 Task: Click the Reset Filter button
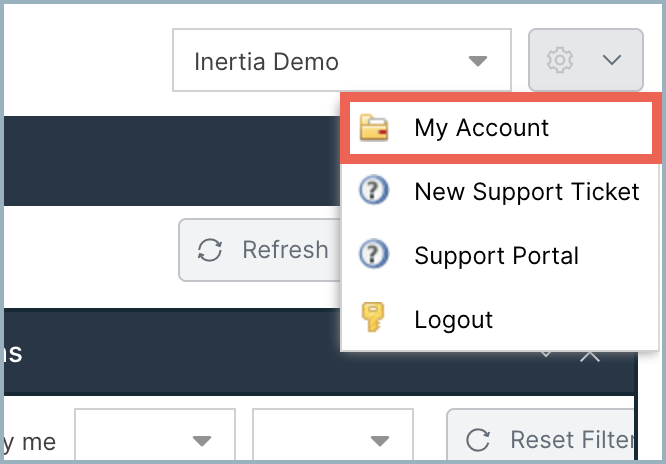point(541,436)
